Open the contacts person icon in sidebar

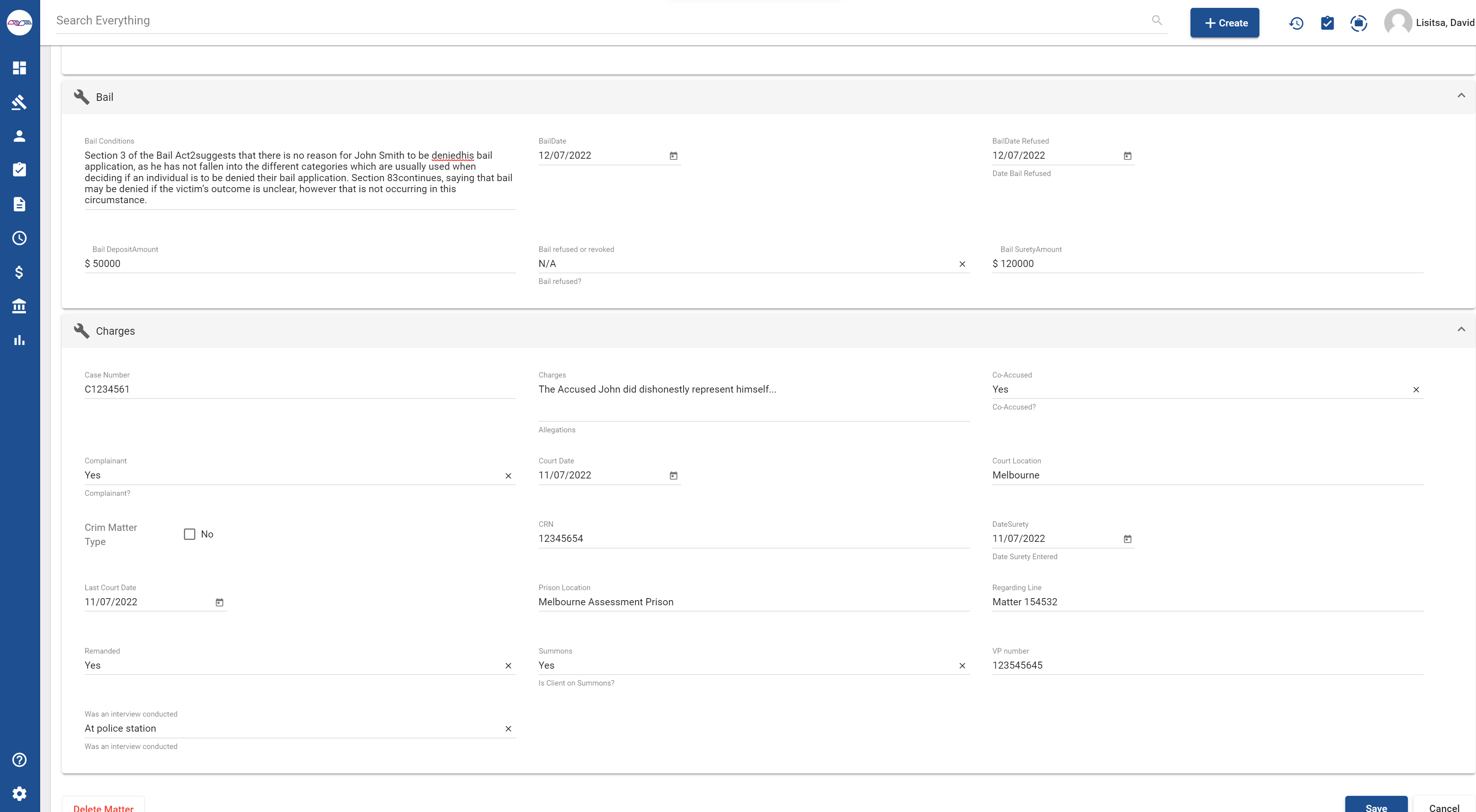click(19, 136)
